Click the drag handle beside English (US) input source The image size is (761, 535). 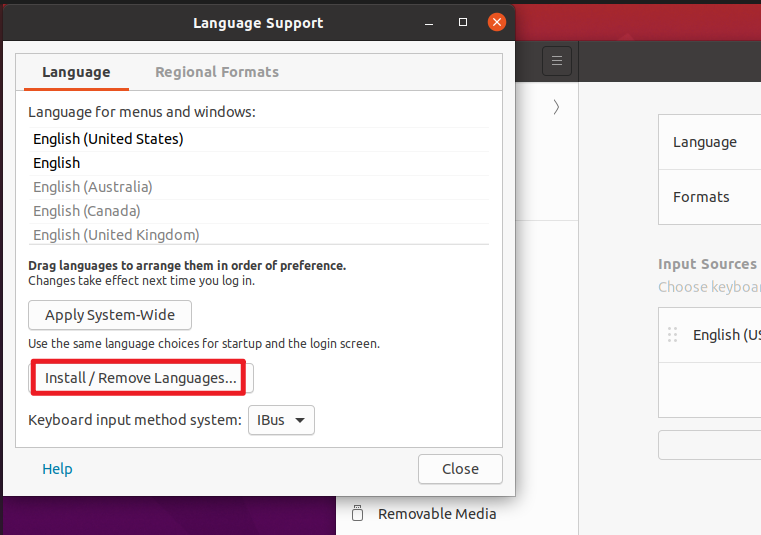[672, 334]
